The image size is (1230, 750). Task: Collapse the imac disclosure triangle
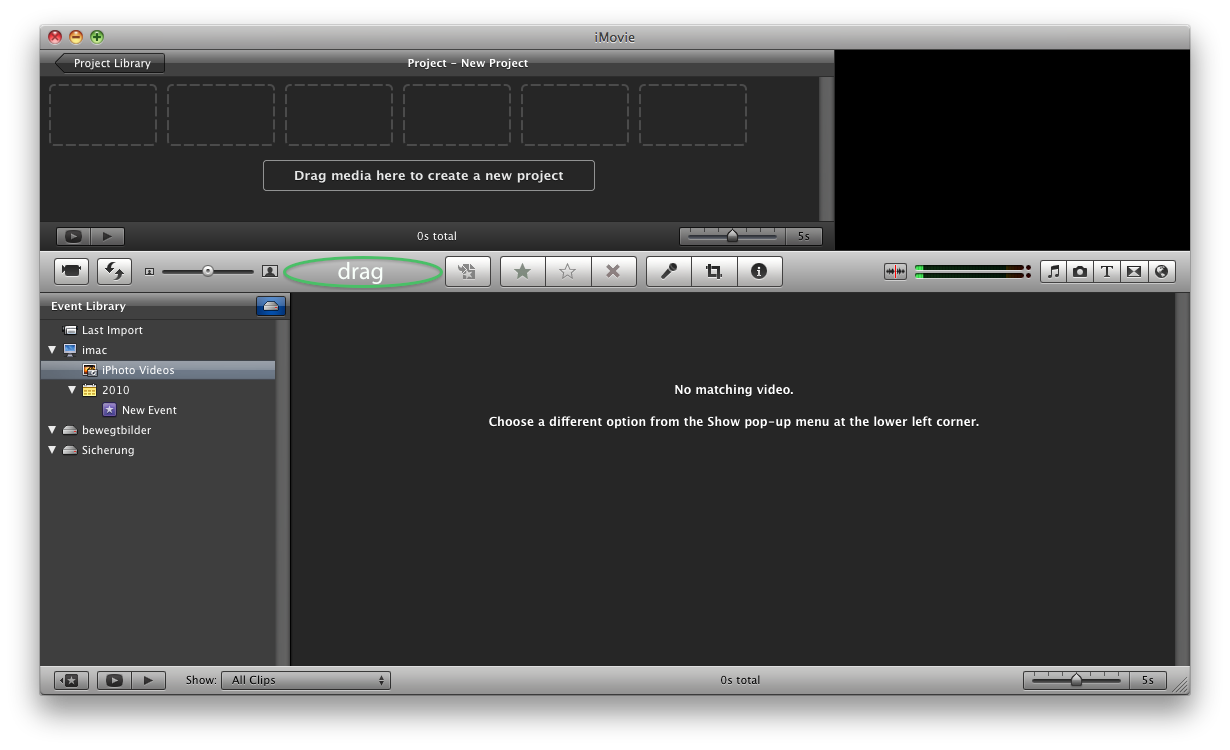coord(52,350)
